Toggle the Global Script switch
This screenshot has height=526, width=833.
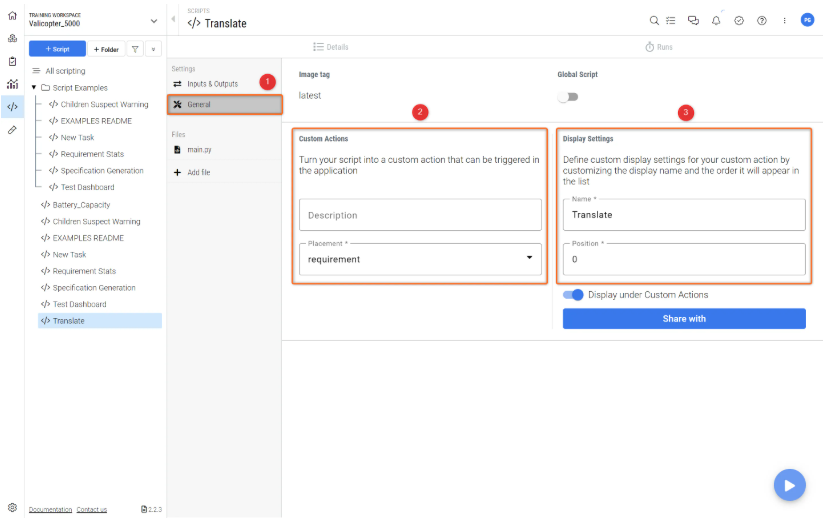coord(568,97)
